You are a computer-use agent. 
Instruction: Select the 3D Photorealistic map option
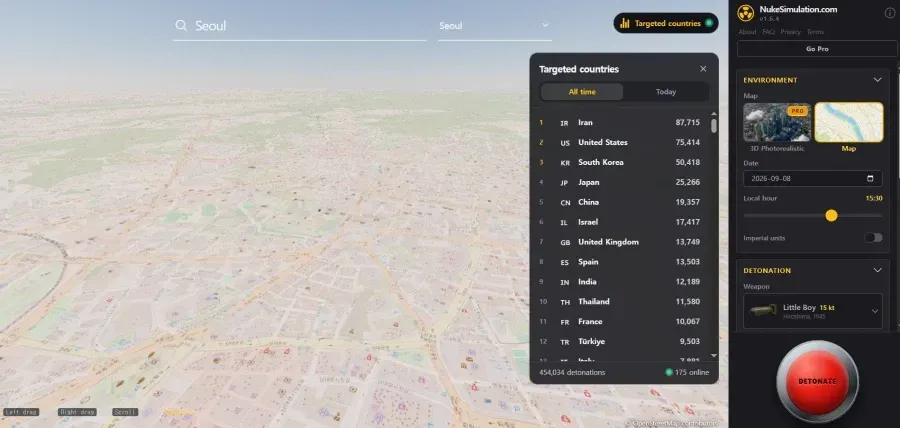point(777,122)
